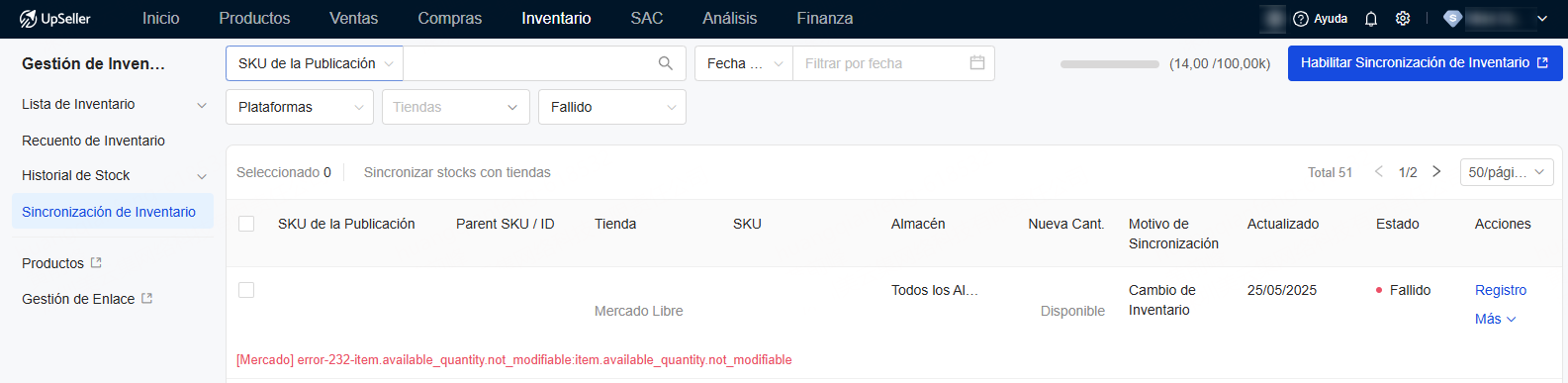Tick the first failed row checkbox
Screen dimensions: 1568x383
246,290
